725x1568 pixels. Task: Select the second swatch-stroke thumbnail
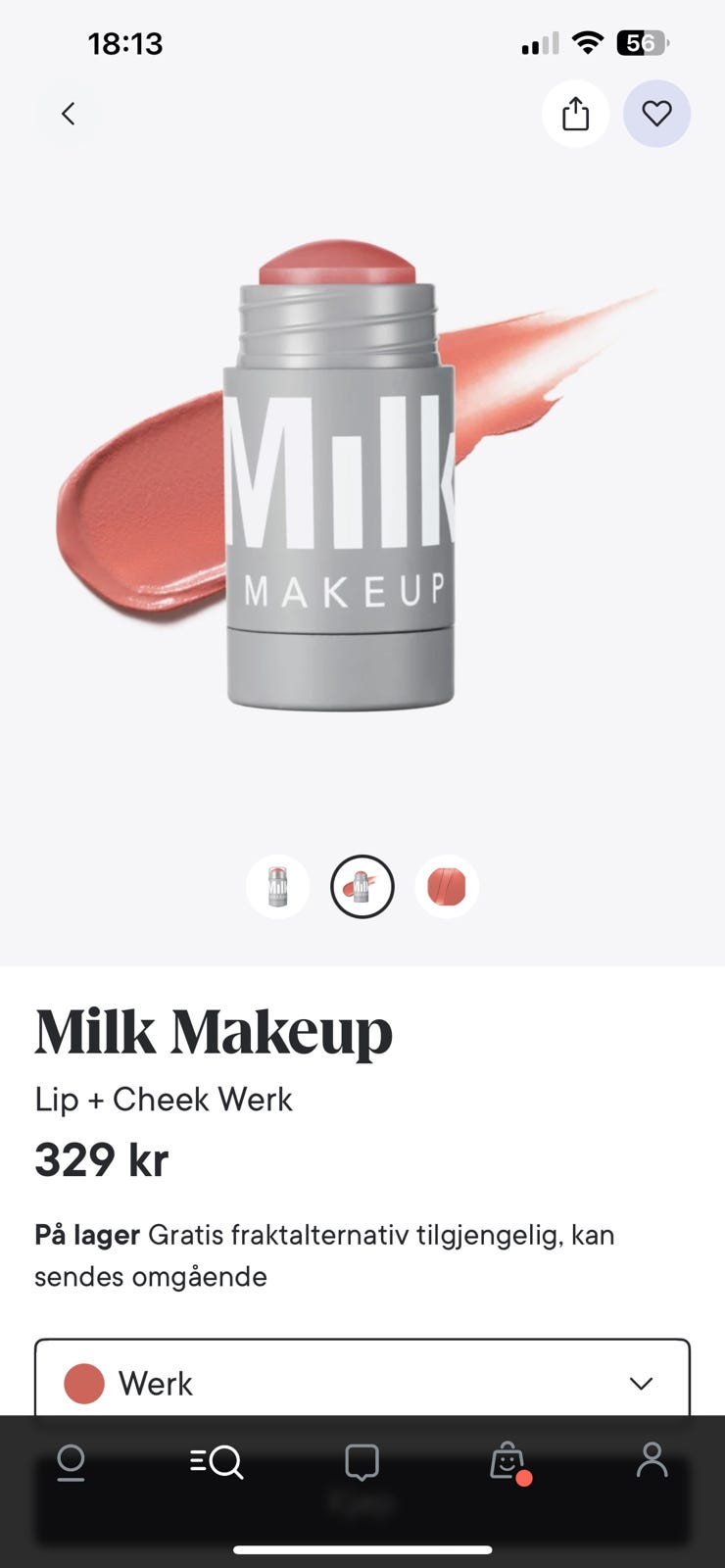pyautogui.click(x=362, y=887)
